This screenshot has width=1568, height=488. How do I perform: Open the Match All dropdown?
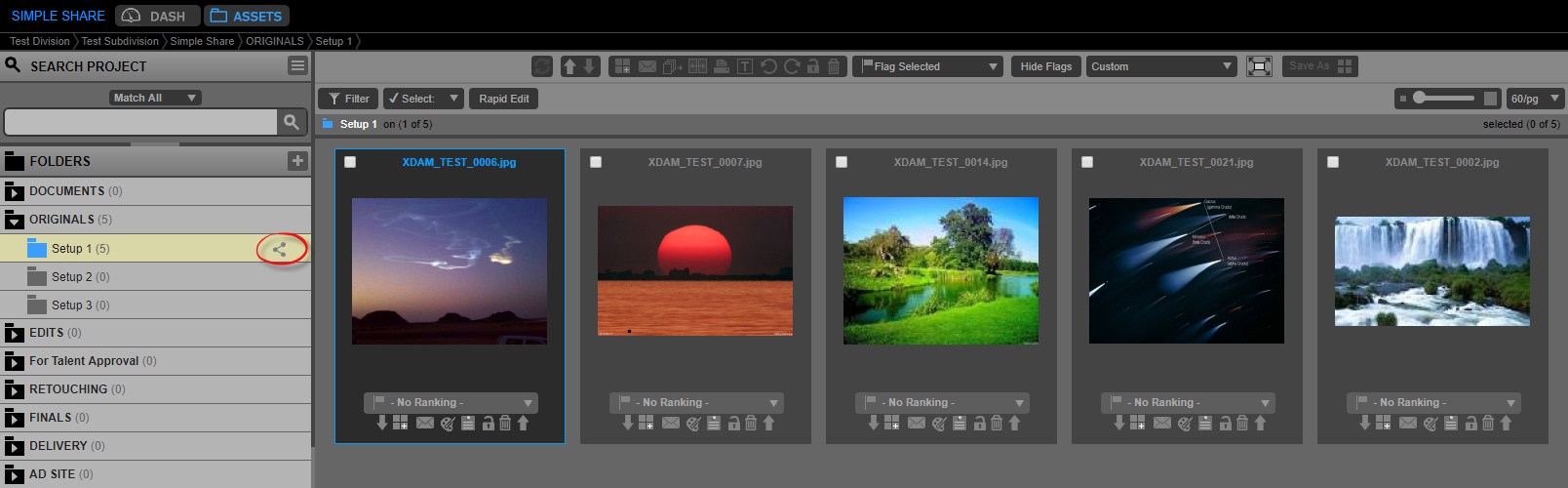click(154, 98)
